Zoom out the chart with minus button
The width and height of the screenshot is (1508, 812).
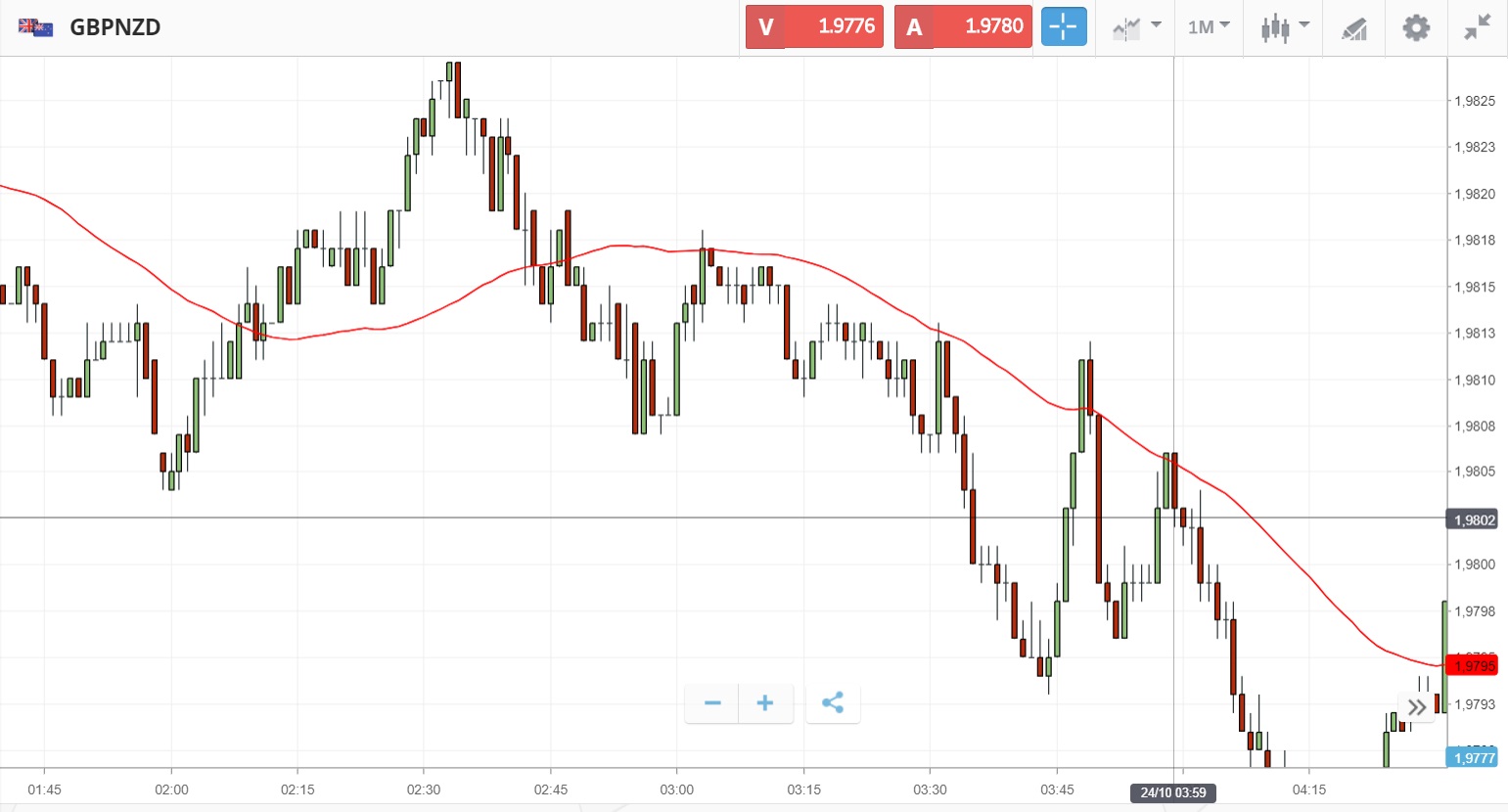(x=712, y=703)
